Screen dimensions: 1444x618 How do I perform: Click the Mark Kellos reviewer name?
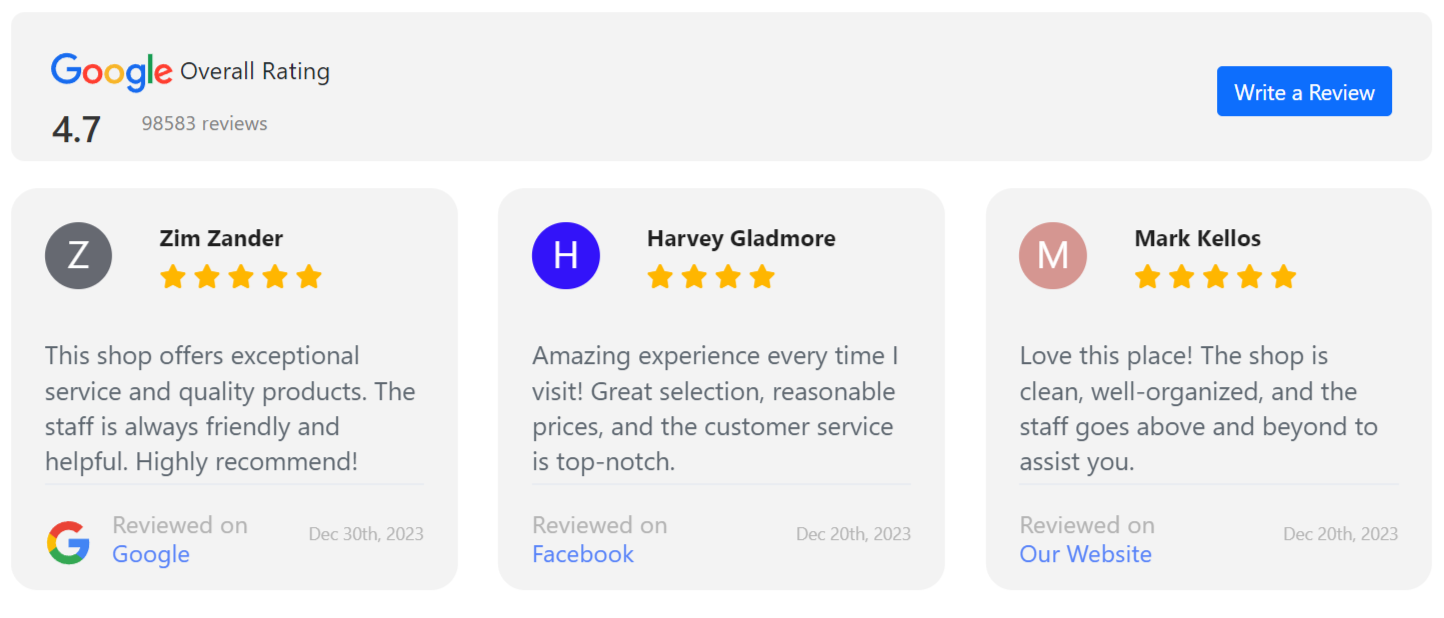(1197, 238)
